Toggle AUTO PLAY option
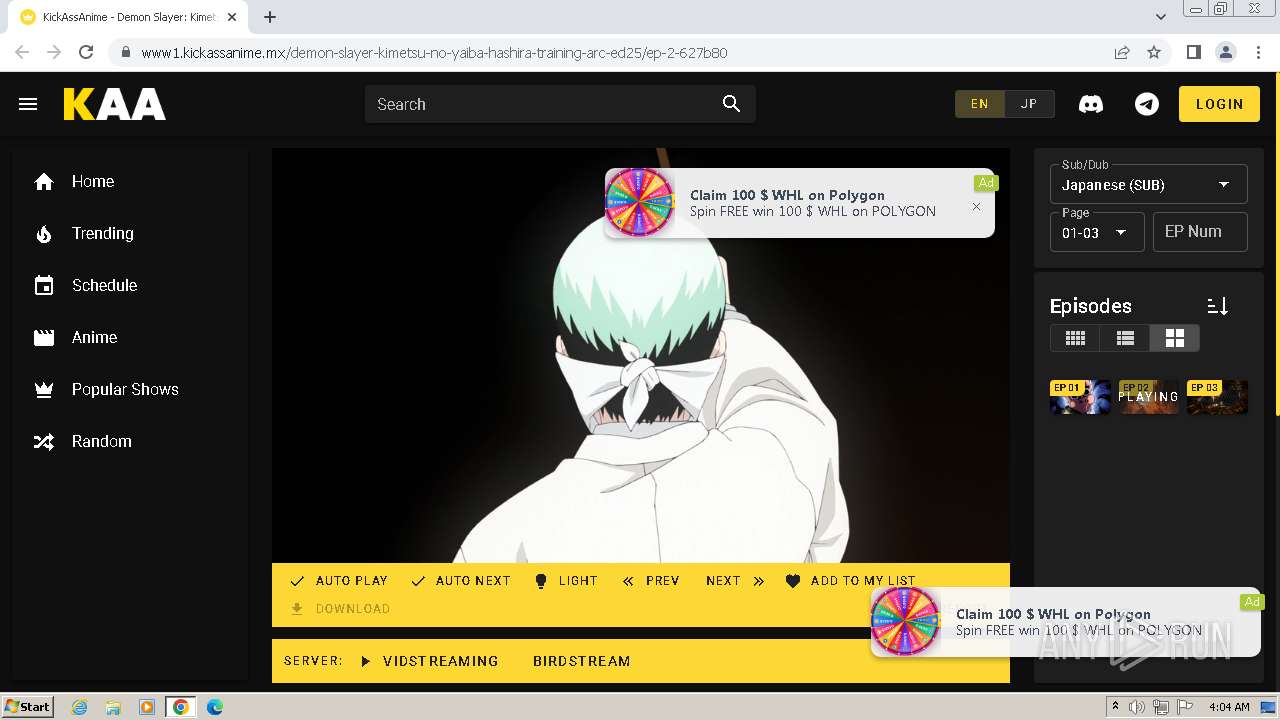Viewport: 1280px width, 720px height. click(x=338, y=581)
